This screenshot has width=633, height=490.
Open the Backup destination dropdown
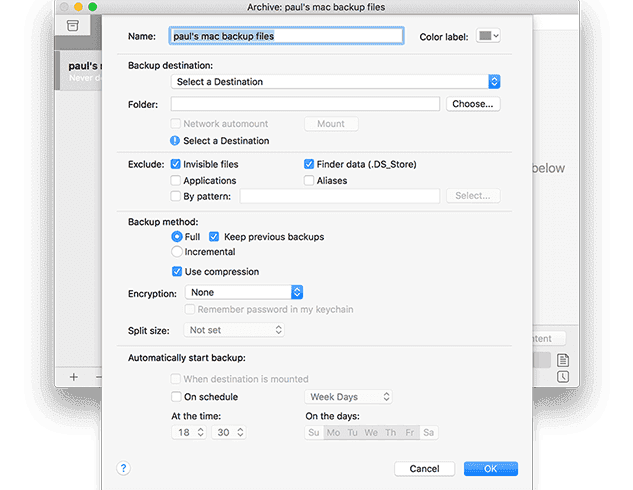(x=335, y=81)
